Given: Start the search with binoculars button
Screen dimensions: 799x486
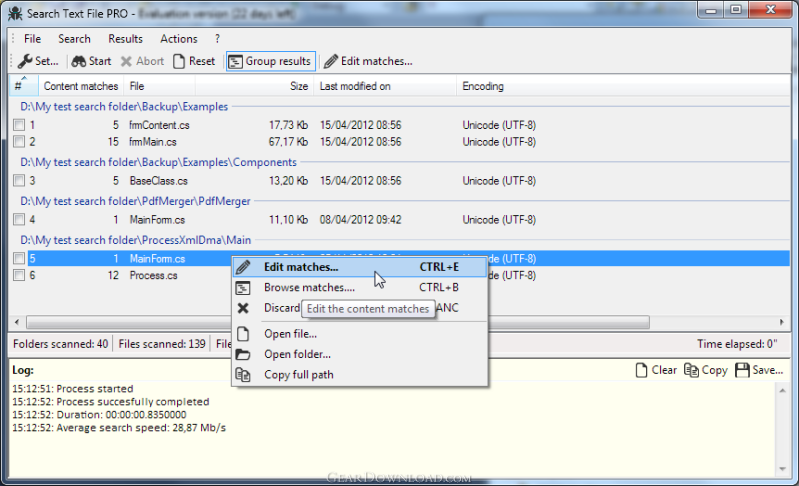Looking at the screenshot, I should tap(91, 61).
